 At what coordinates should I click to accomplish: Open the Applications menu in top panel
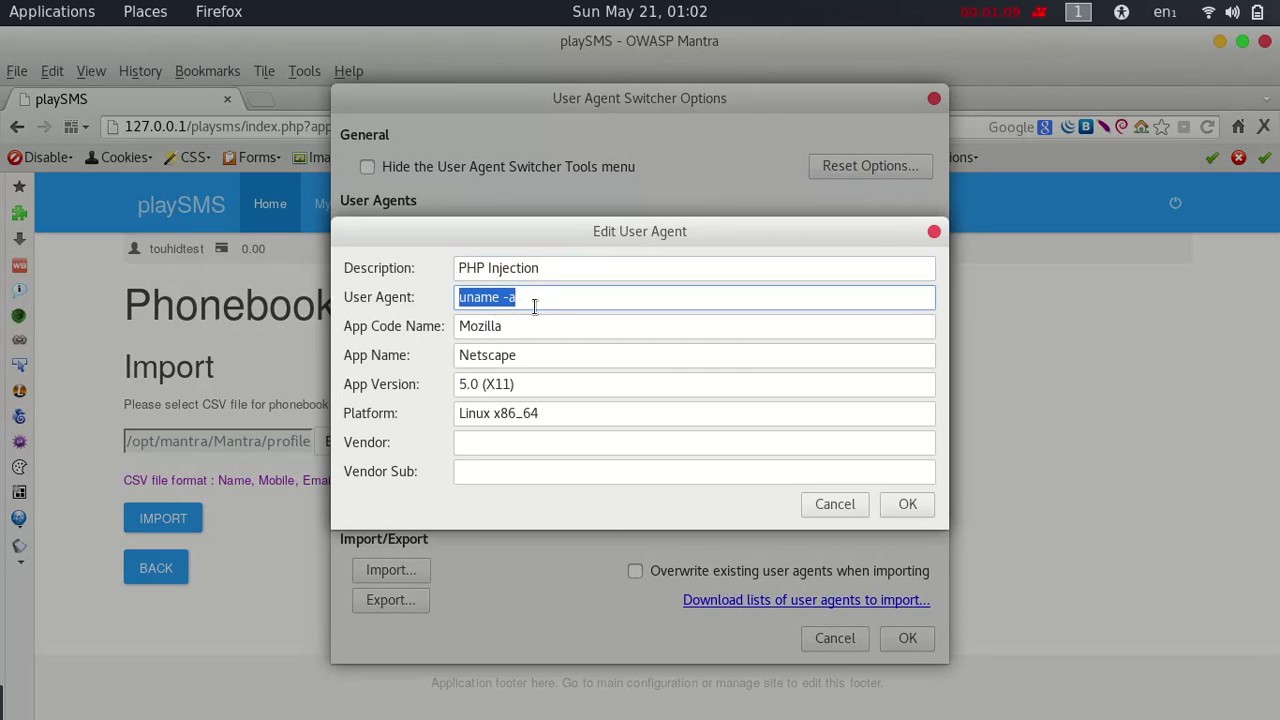(x=52, y=12)
